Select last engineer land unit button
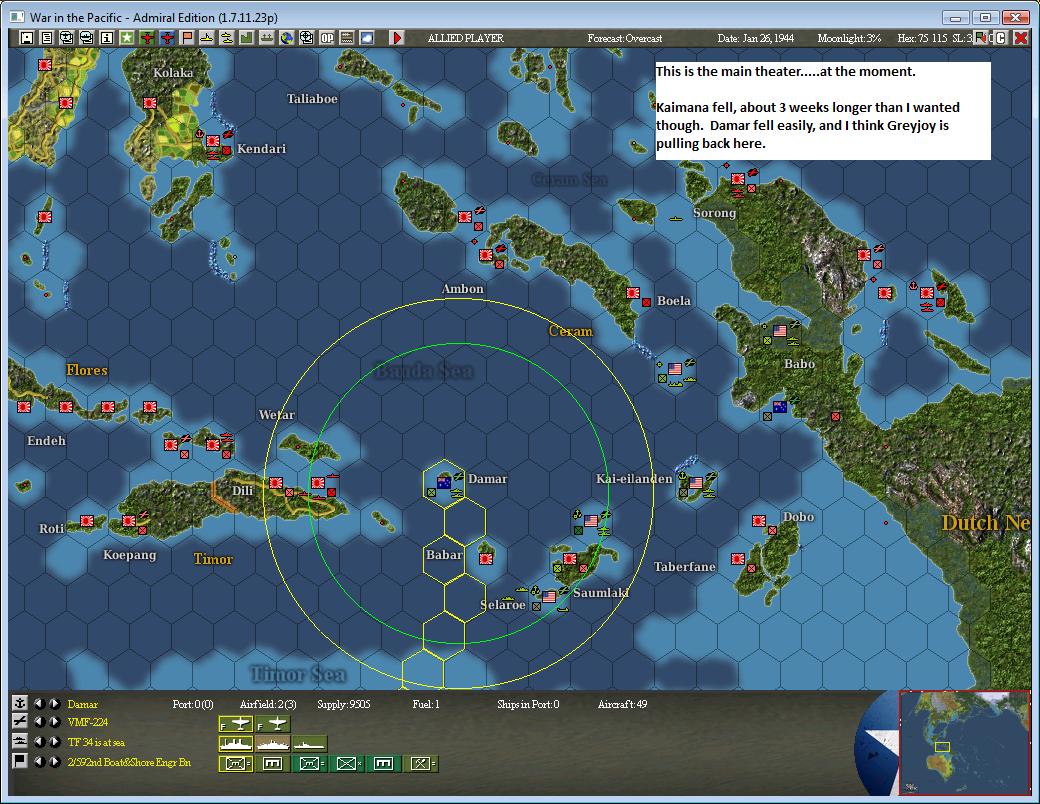This screenshot has width=1040, height=804. point(421,764)
